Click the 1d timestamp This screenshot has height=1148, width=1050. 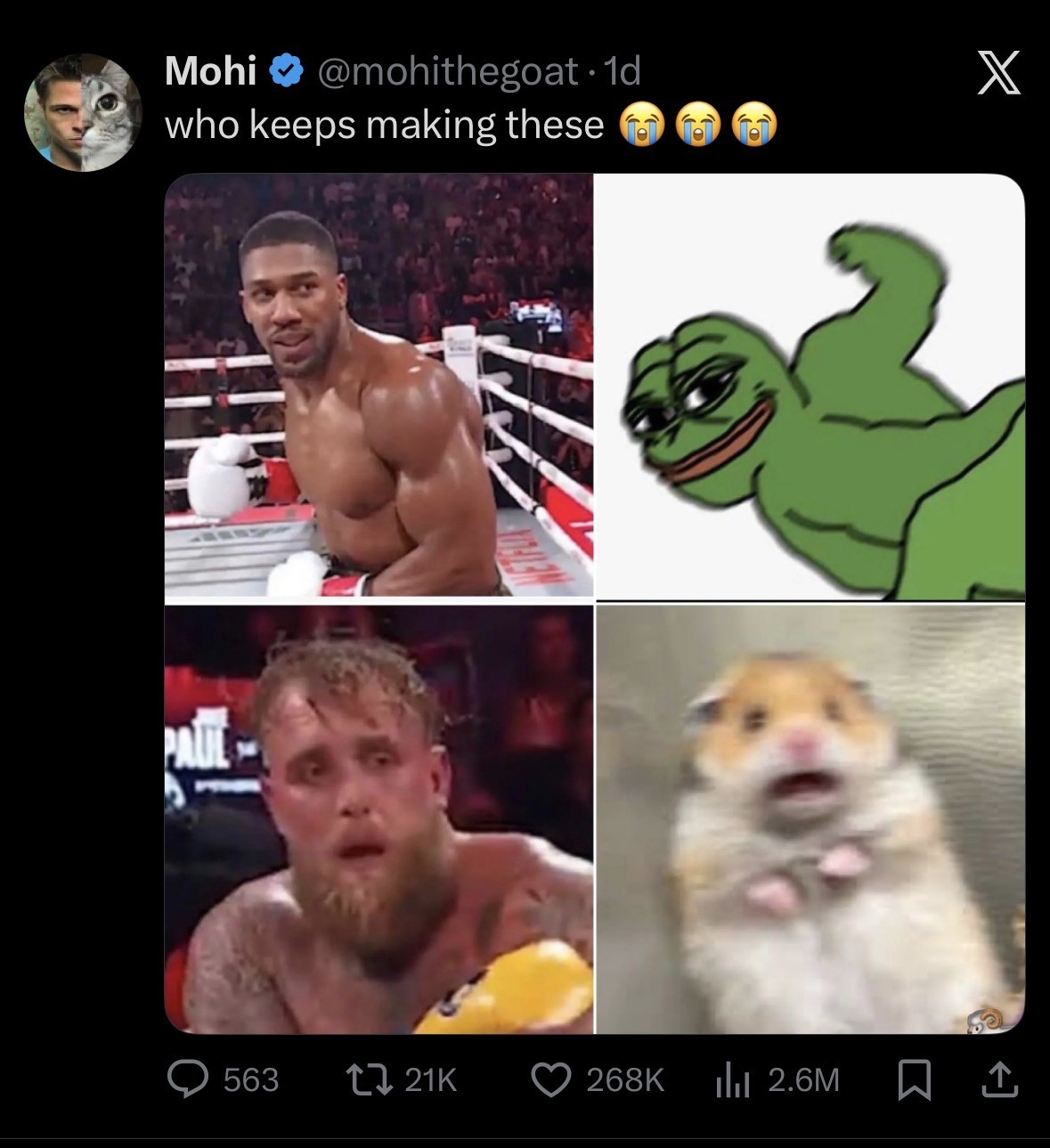coord(623,71)
